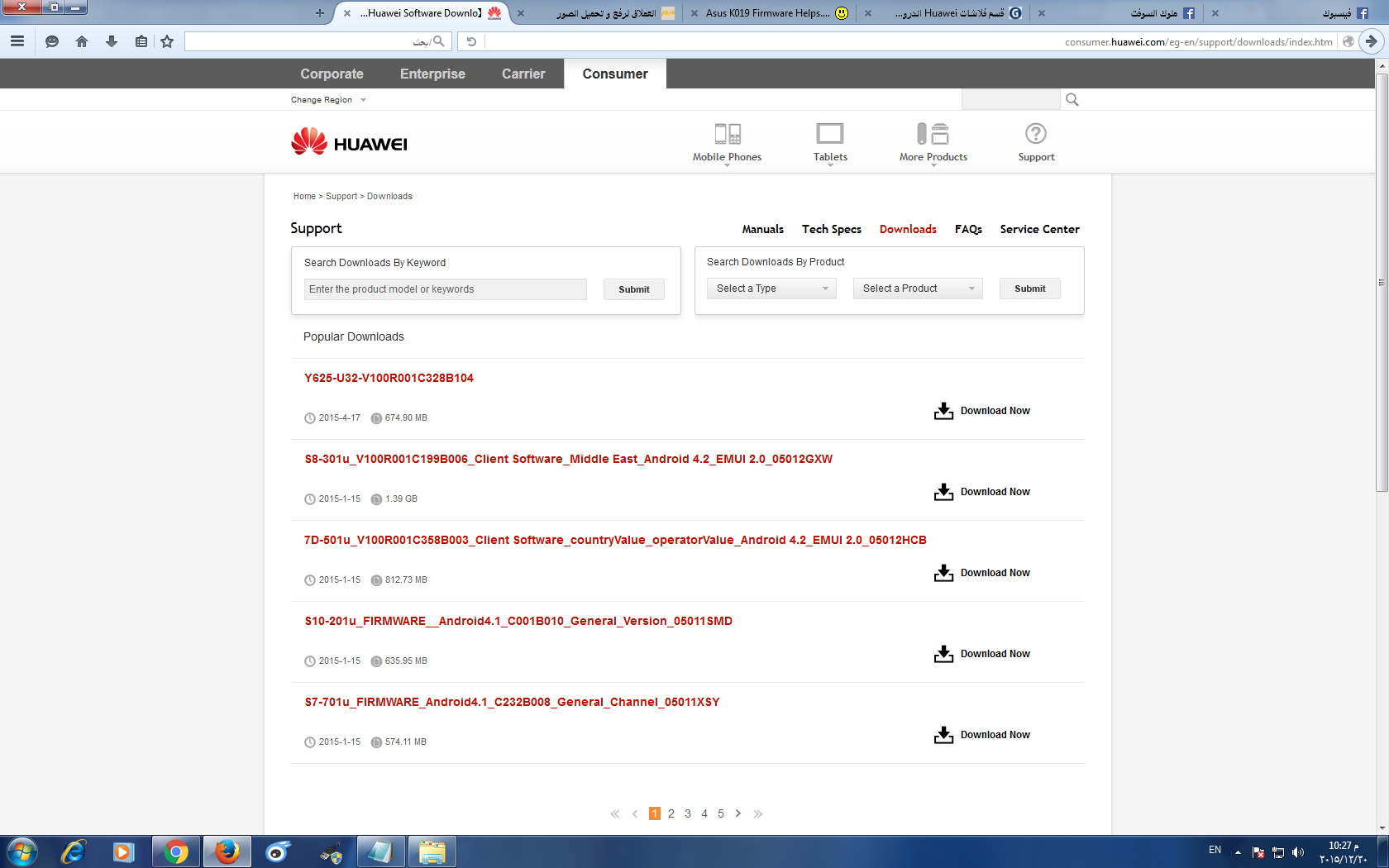Screen dimensions: 1389x868
Task: Open the Windows Start menu
Action: (x=22, y=851)
